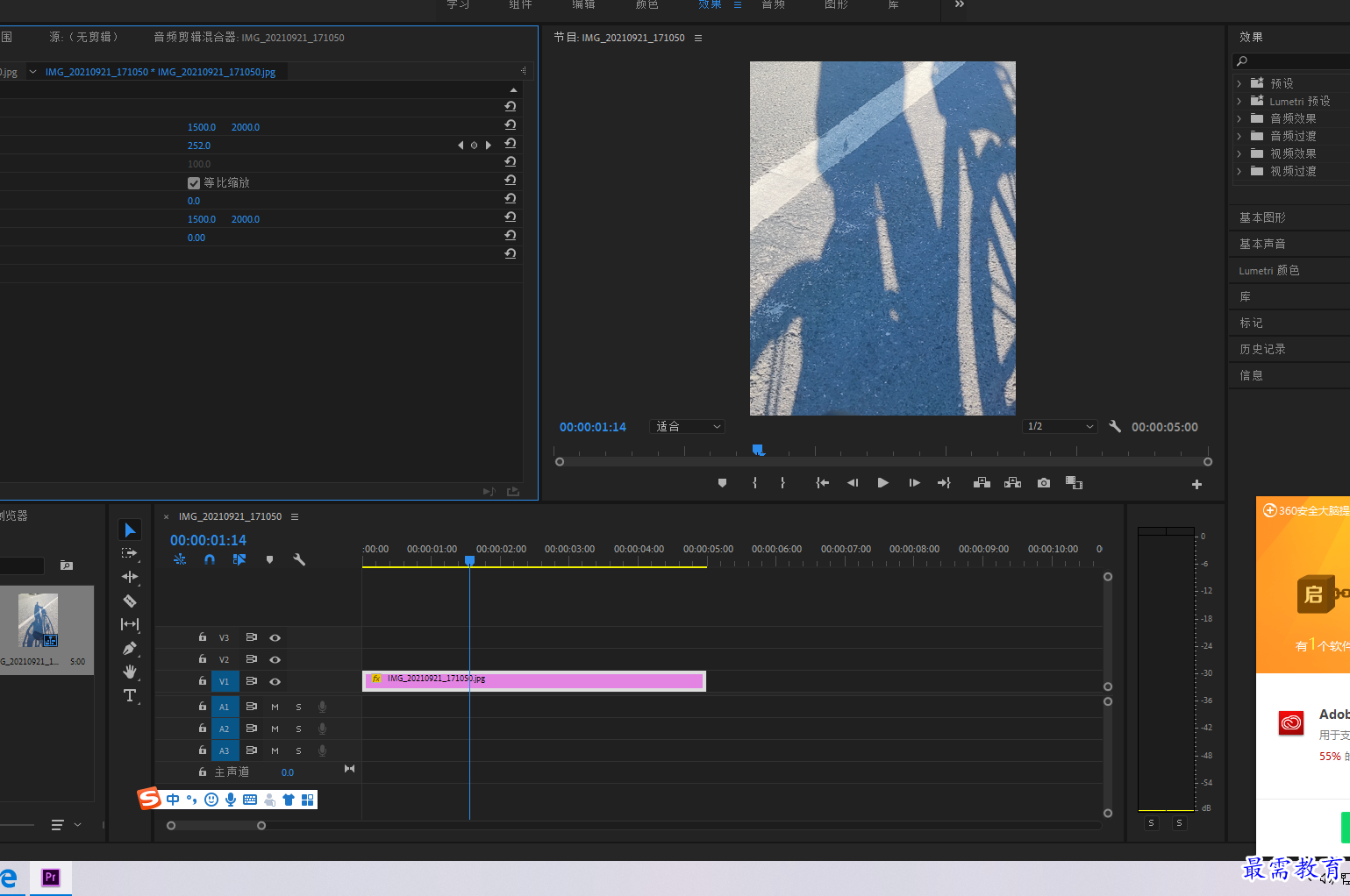
Task: Select the Ripple Edit tool
Action: pyautogui.click(x=130, y=577)
